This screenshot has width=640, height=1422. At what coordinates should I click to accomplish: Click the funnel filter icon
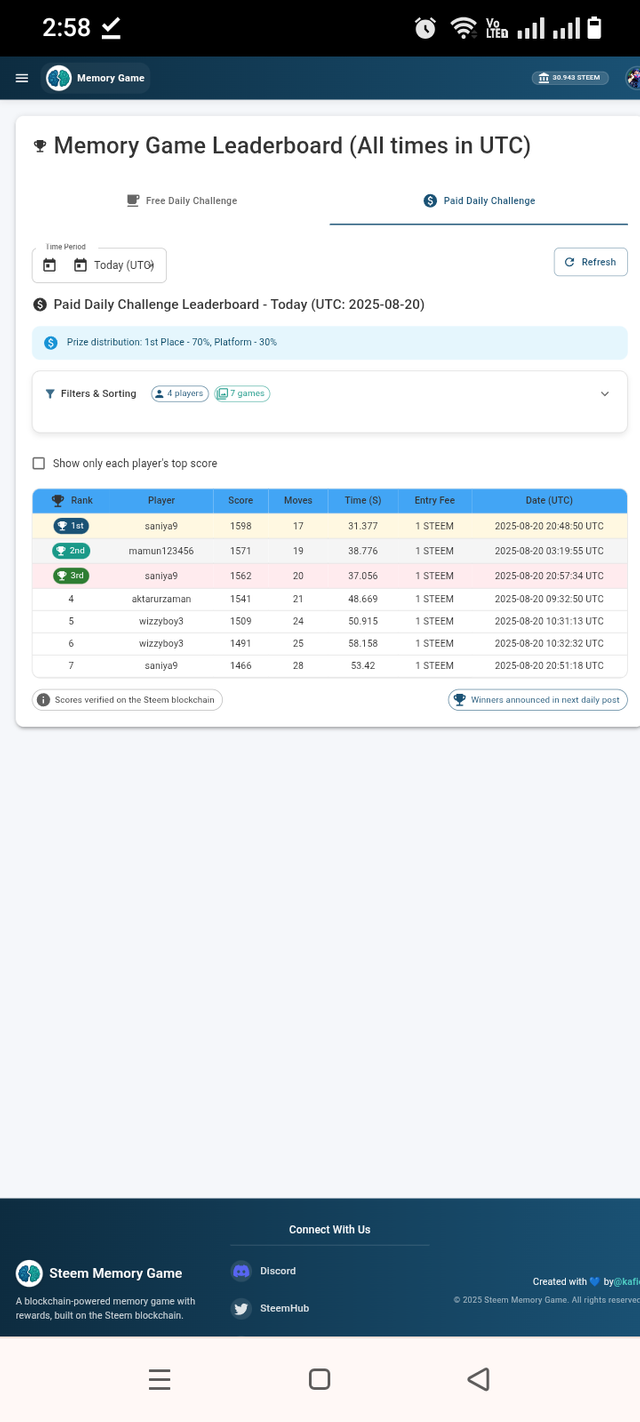[x=50, y=394]
